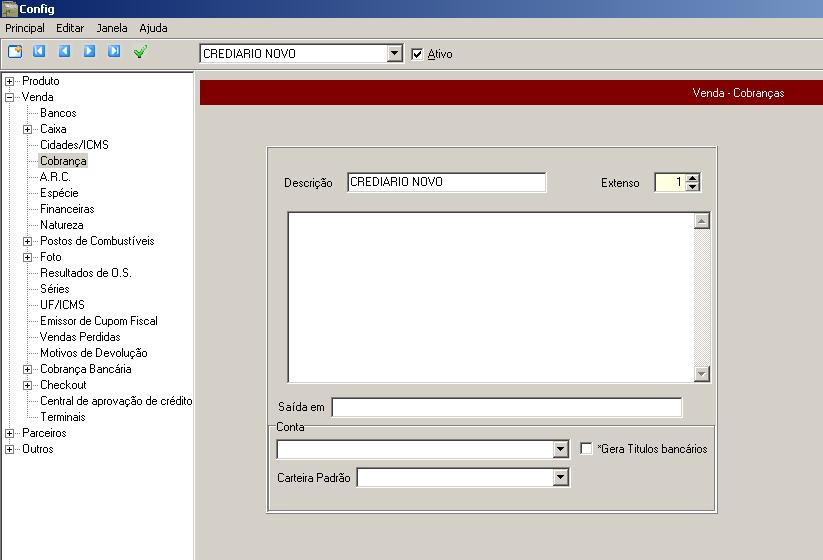Select the Checkout tree label
The image size is (823, 560).
coord(63,385)
